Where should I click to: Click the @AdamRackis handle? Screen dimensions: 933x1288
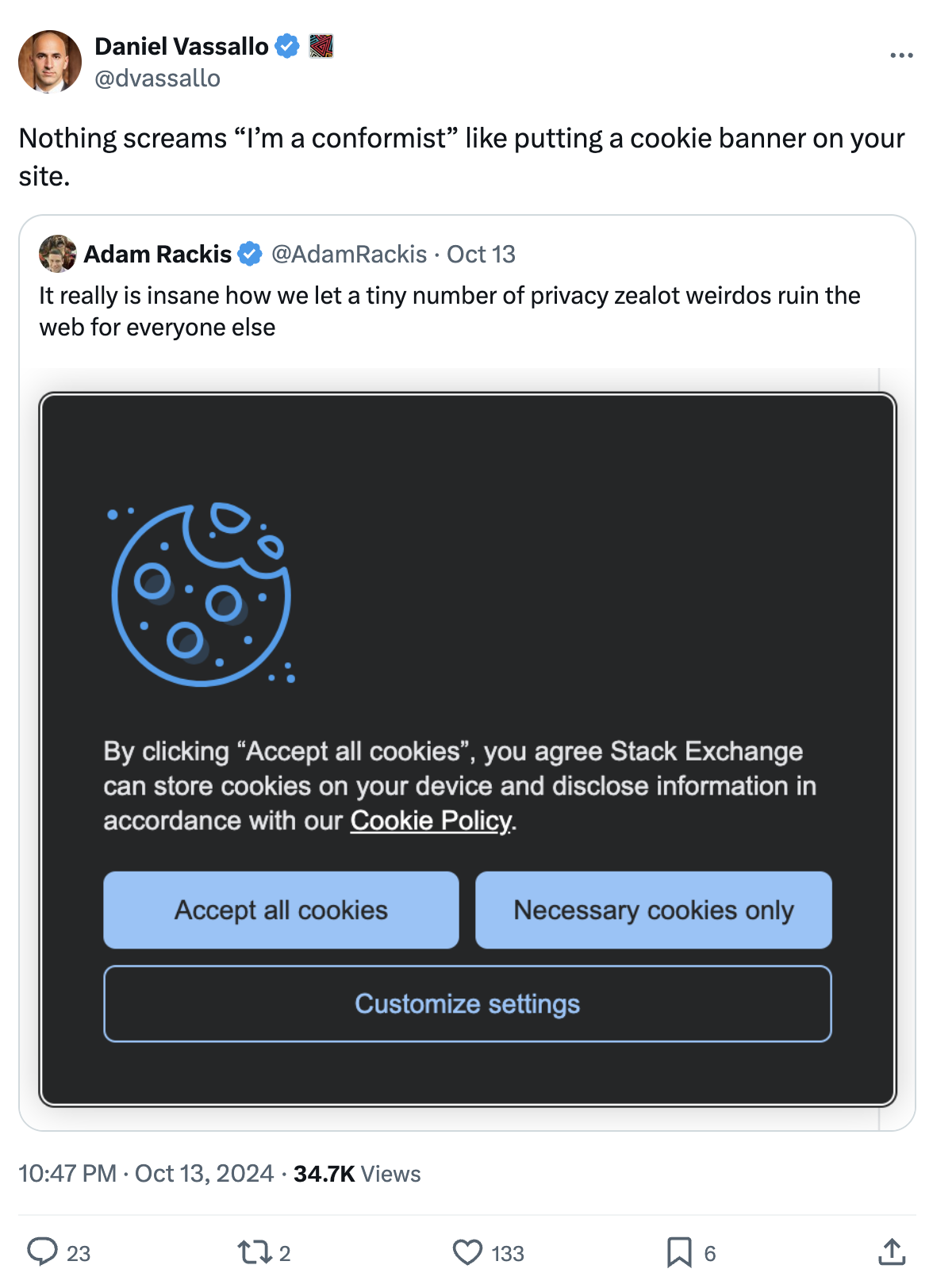(x=349, y=254)
